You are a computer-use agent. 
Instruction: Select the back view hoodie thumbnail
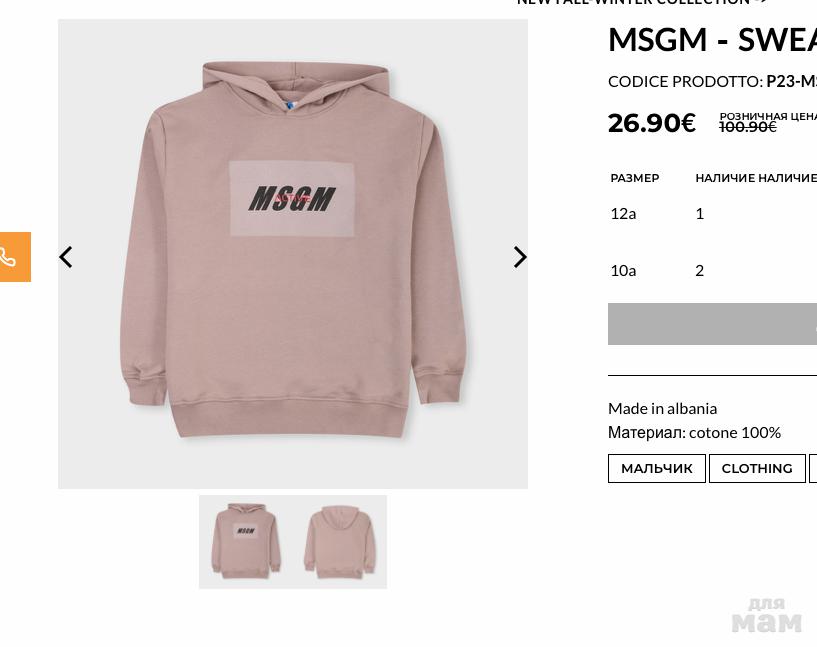pos(340,542)
